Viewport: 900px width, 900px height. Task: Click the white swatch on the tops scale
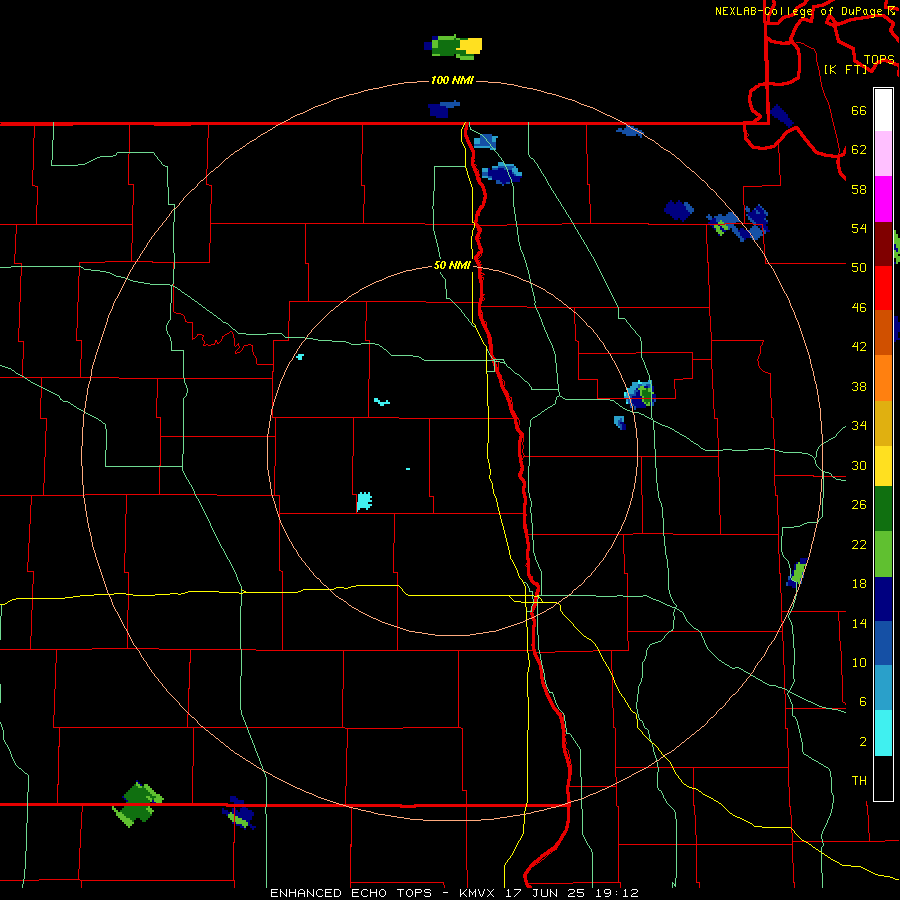tap(883, 110)
